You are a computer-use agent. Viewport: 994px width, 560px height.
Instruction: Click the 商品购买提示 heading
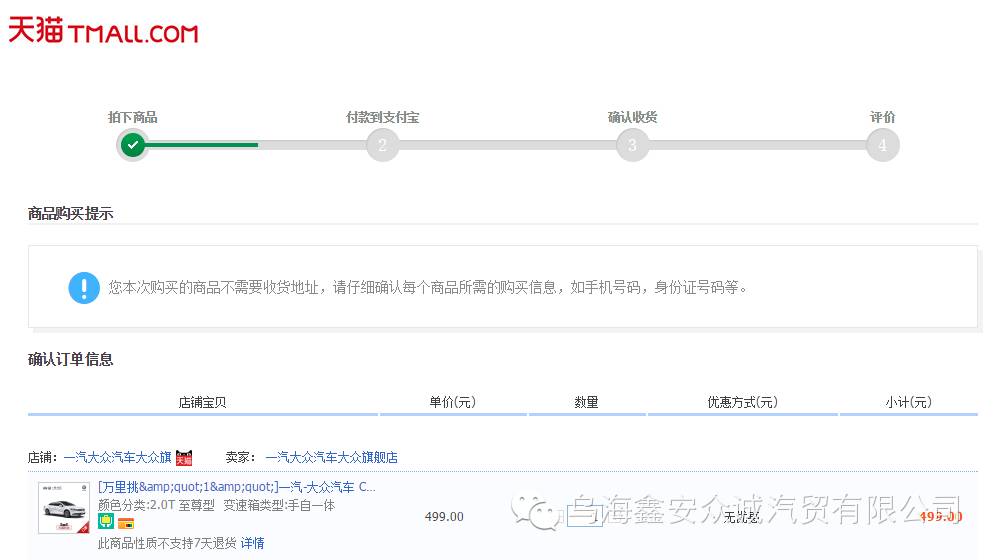[x=70, y=214]
